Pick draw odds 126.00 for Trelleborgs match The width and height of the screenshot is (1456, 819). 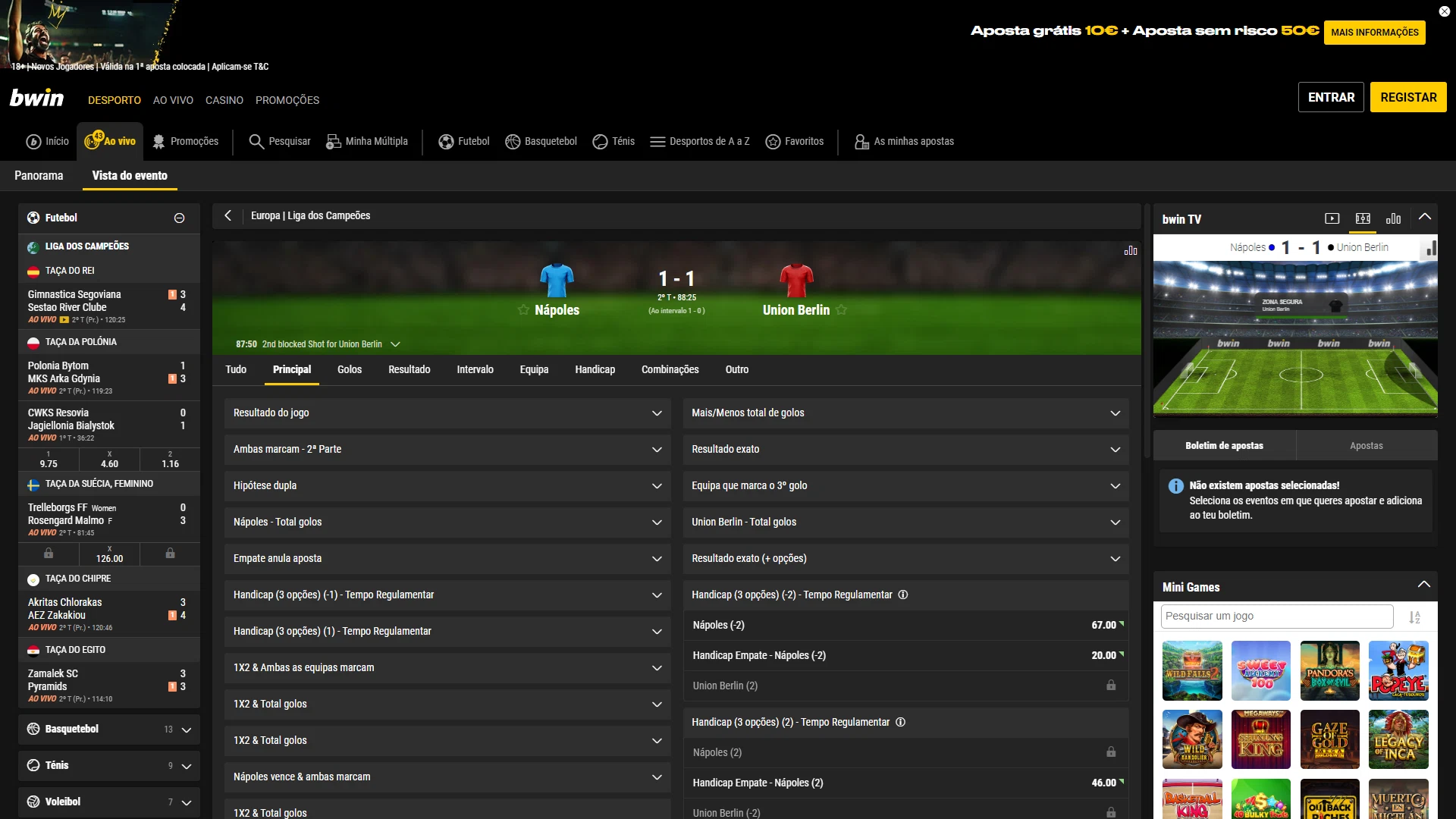click(109, 554)
